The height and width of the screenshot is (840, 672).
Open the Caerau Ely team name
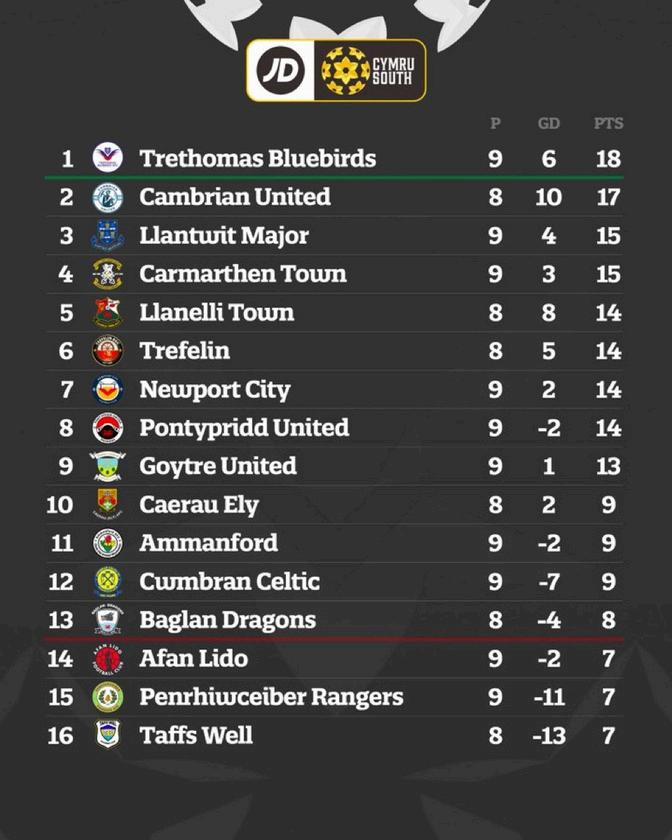click(x=199, y=505)
